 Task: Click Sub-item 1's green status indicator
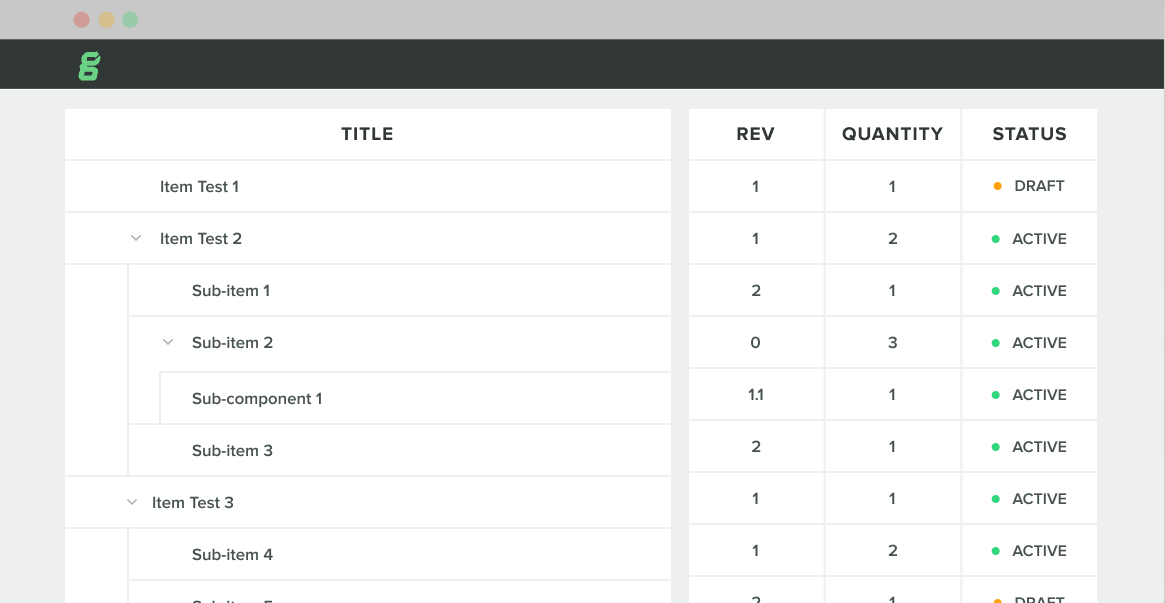pos(998,290)
